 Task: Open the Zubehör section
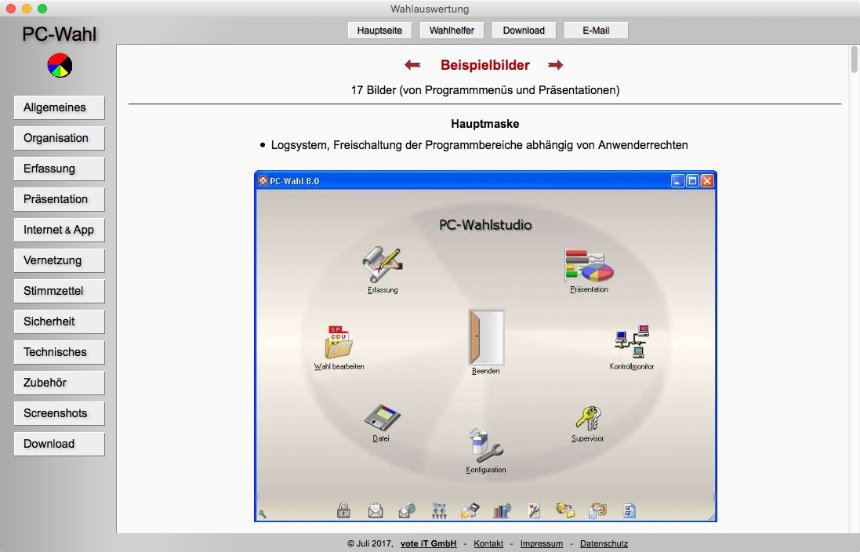[59, 383]
